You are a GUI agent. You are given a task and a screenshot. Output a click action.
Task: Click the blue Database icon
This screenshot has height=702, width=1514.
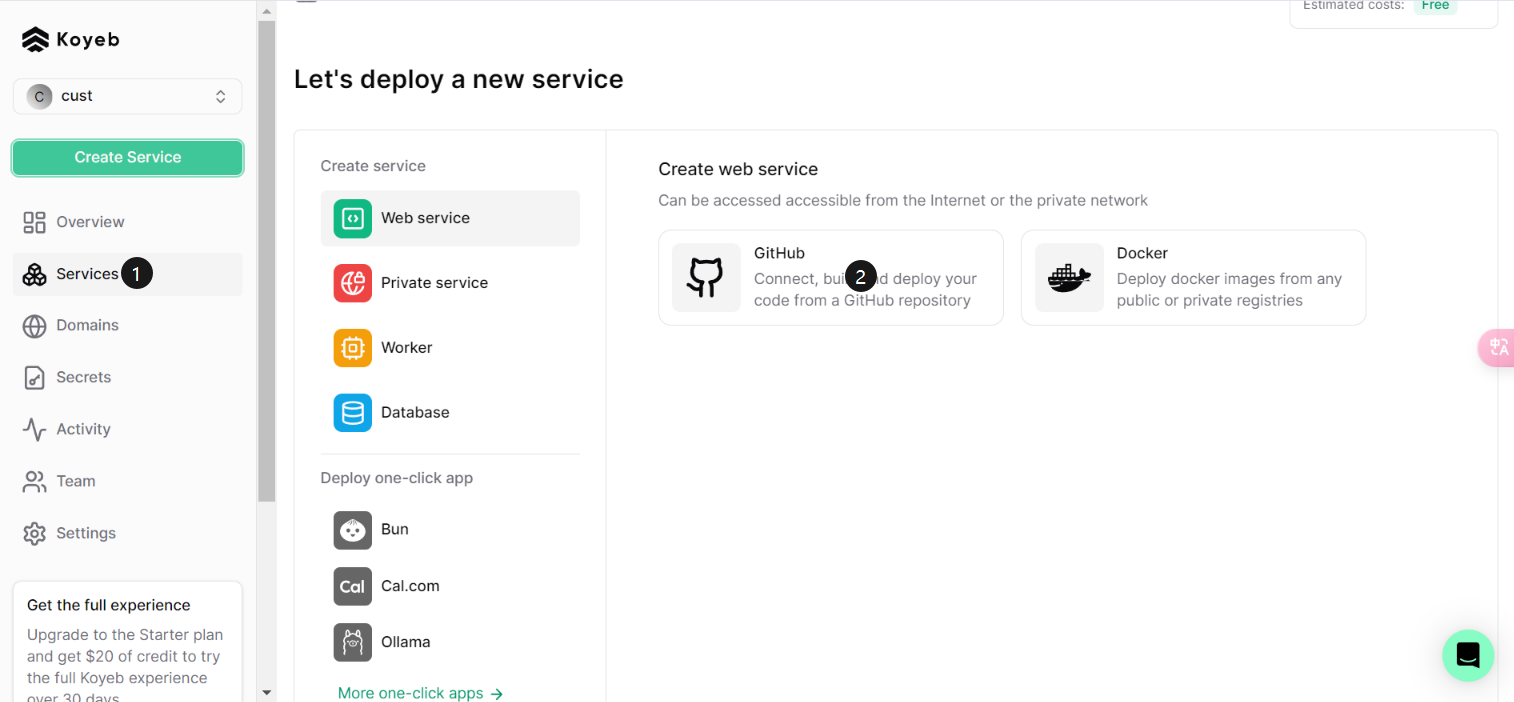(352, 413)
